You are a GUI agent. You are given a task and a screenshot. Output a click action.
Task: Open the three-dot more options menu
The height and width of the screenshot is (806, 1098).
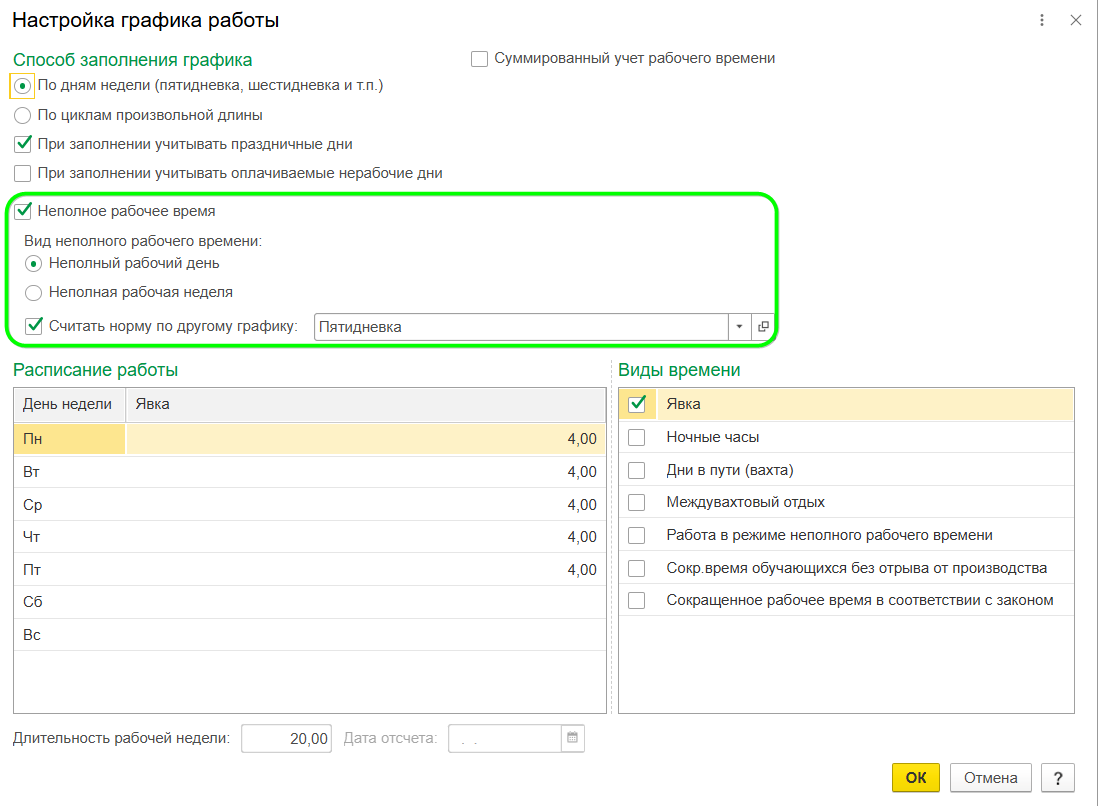tap(1042, 20)
